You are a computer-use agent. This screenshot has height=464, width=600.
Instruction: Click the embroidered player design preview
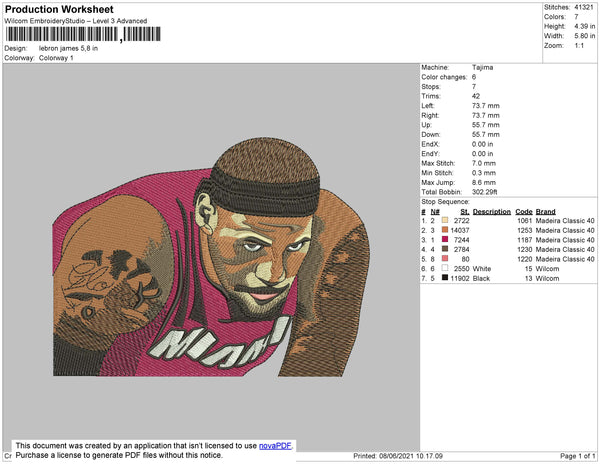tap(211, 257)
